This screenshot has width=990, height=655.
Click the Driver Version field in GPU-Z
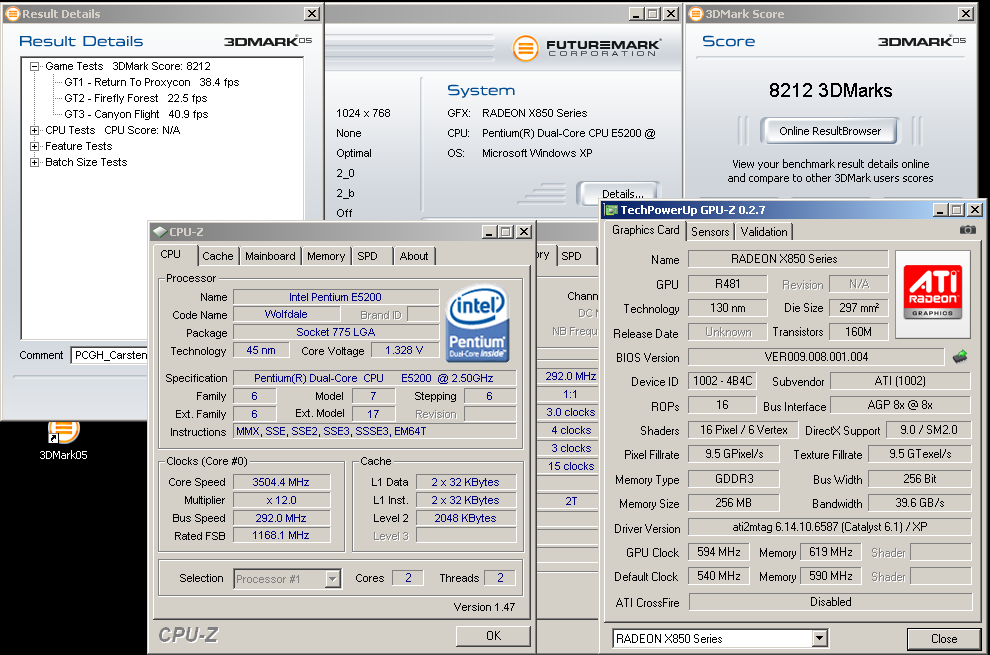tap(830, 527)
